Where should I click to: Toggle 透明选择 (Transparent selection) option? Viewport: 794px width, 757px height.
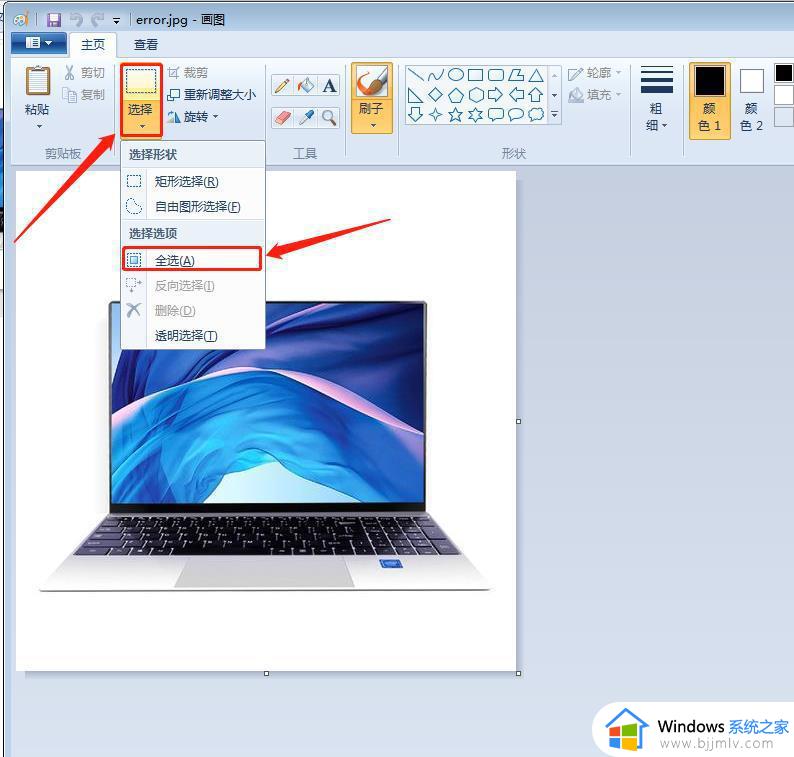tap(185, 336)
